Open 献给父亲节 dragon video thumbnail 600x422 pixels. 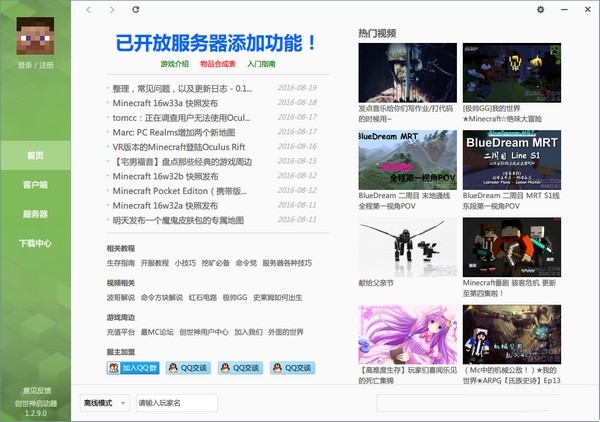(408, 247)
